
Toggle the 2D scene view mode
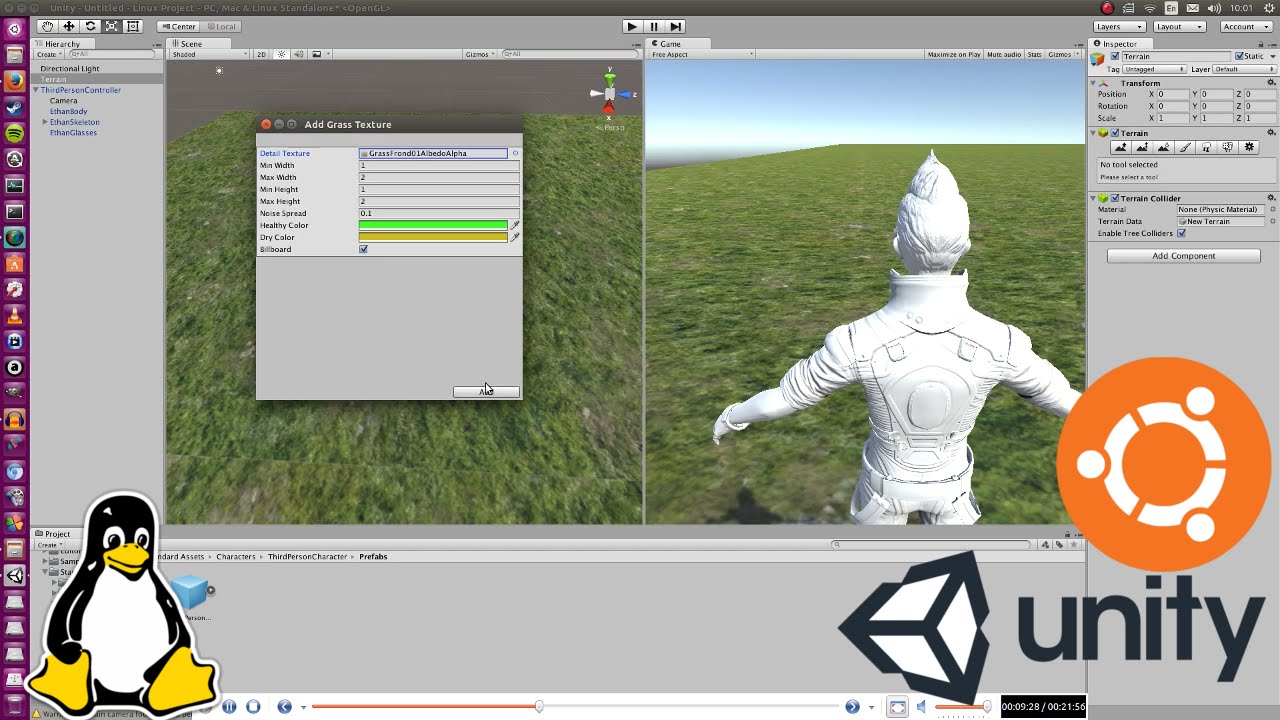coord(262,54)
